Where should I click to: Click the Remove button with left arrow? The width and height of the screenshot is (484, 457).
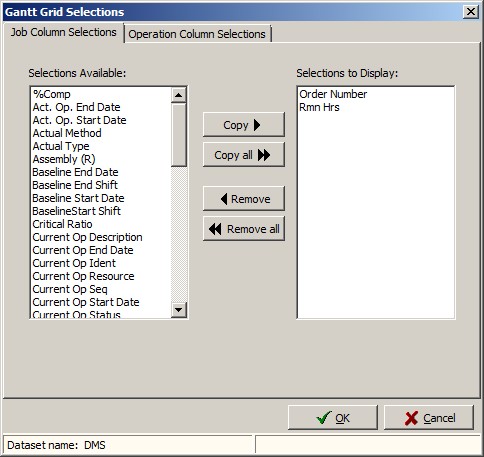(x=244, y=199)
